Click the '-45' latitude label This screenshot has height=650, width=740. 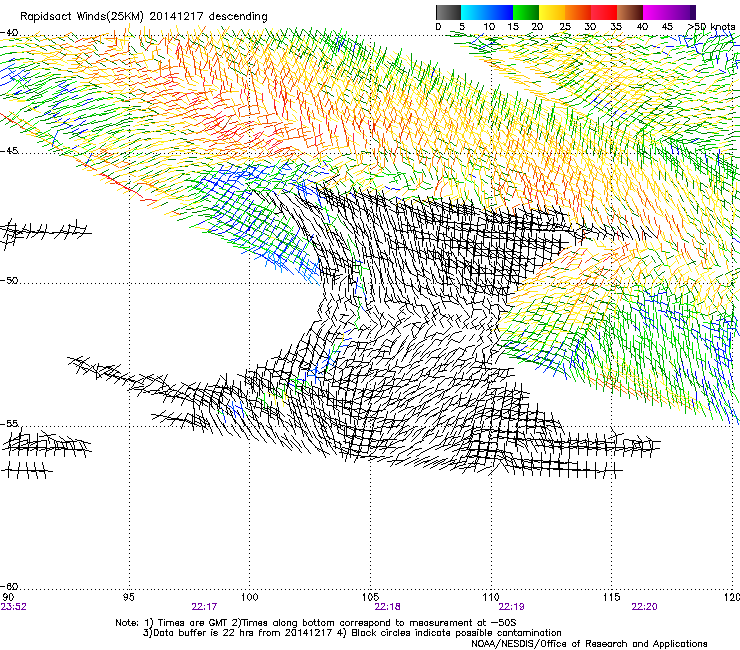point(9,151)
